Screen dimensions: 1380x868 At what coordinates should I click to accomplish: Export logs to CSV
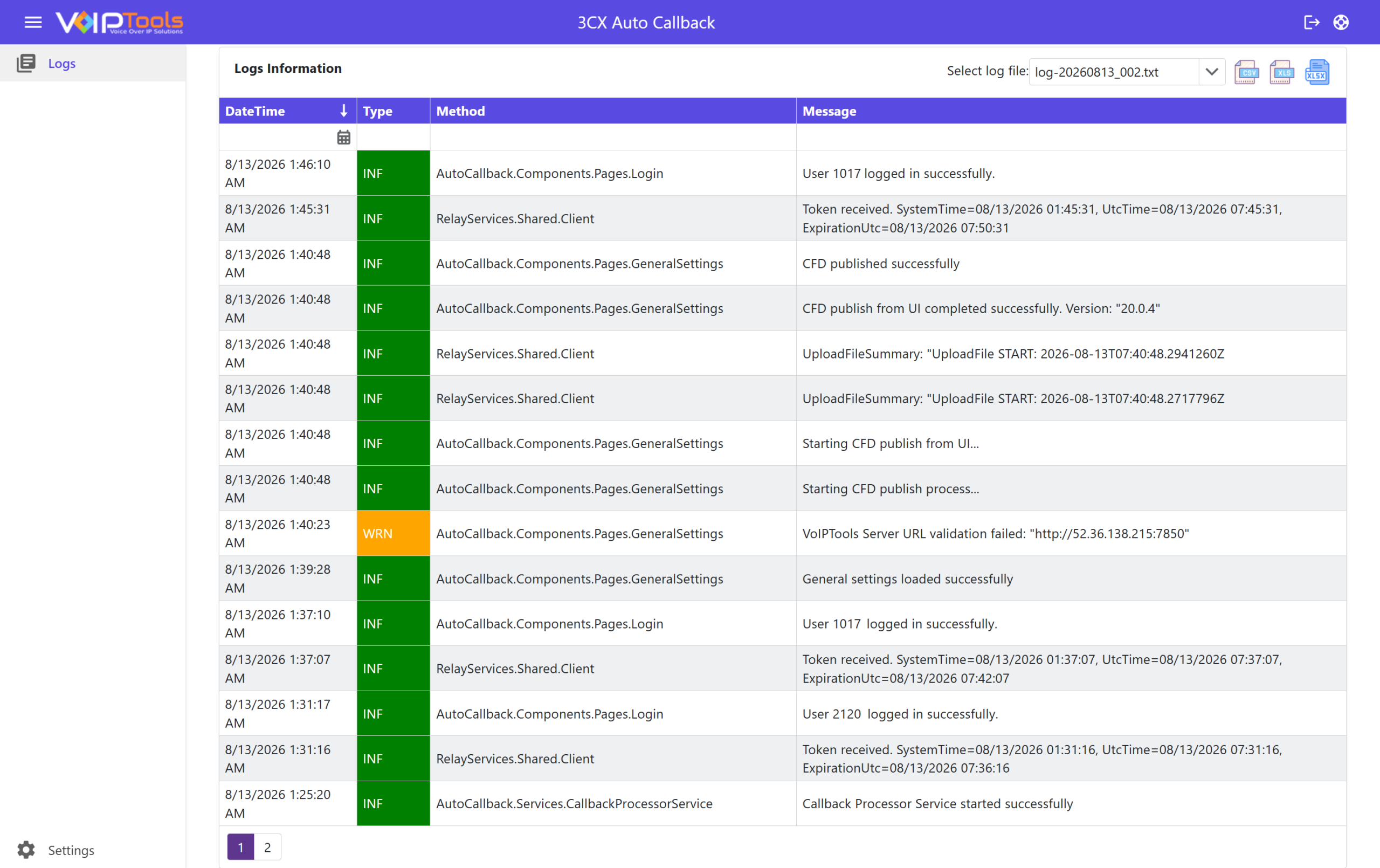pyautogui.click(x=1246, y=72)
